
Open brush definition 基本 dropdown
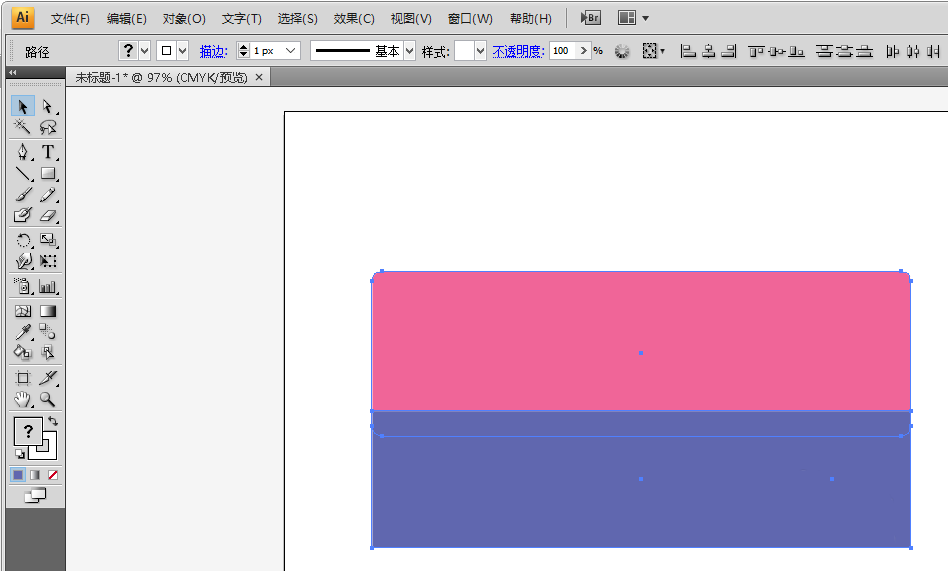(409, 51)
